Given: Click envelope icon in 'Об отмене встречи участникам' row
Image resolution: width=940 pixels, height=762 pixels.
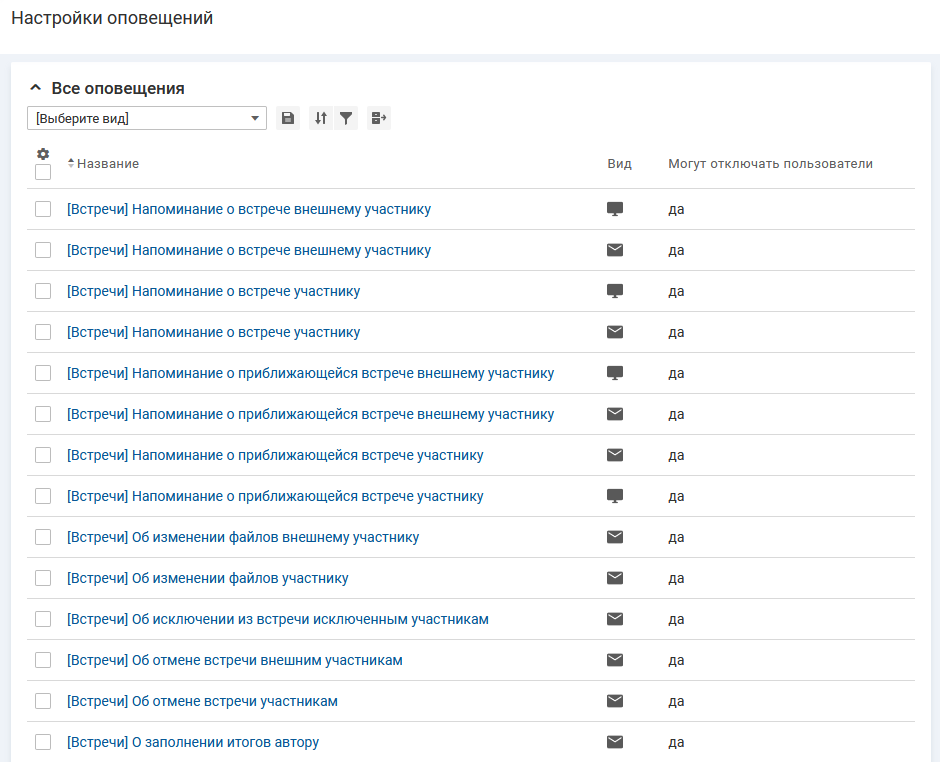Looking at the screenshot, I should pyautogui.click(x=615, y=701).
